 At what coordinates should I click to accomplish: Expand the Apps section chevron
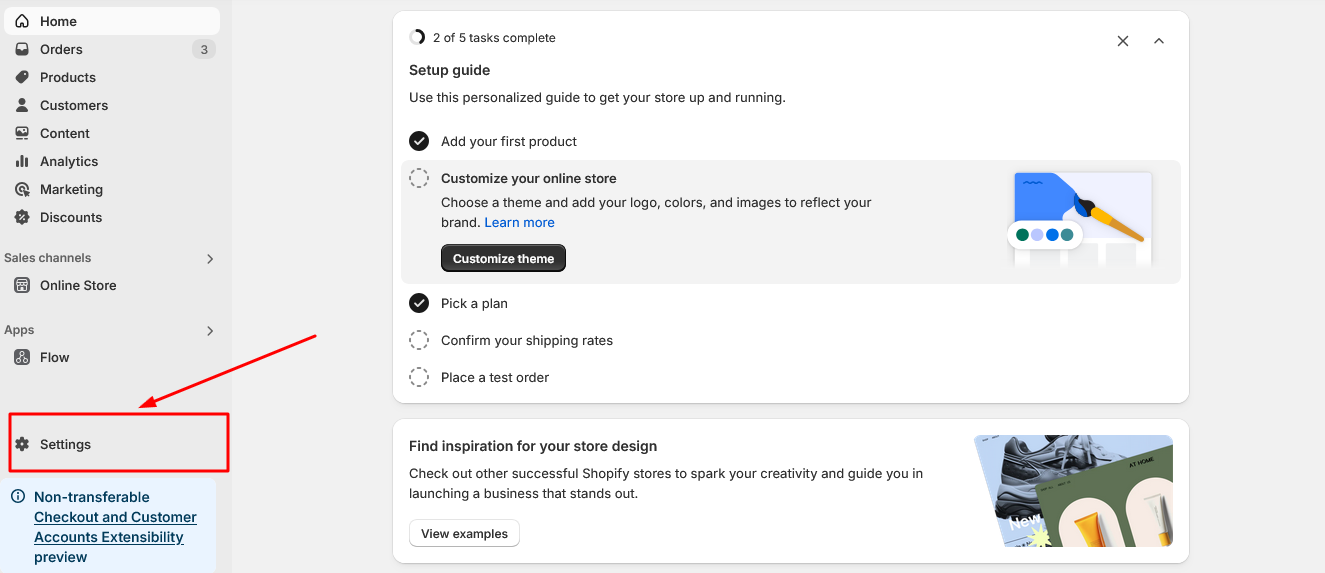pos(210,330)
